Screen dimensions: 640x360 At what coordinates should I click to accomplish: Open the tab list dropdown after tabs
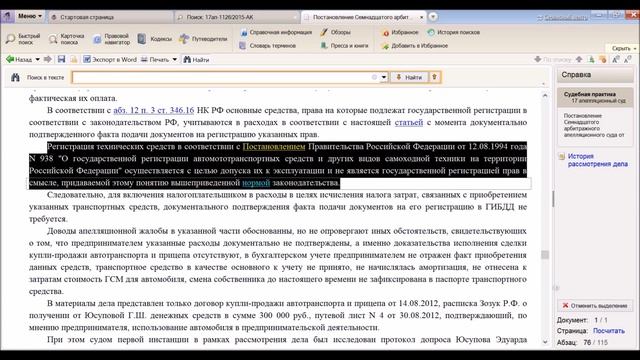click(x=433, y=17)
